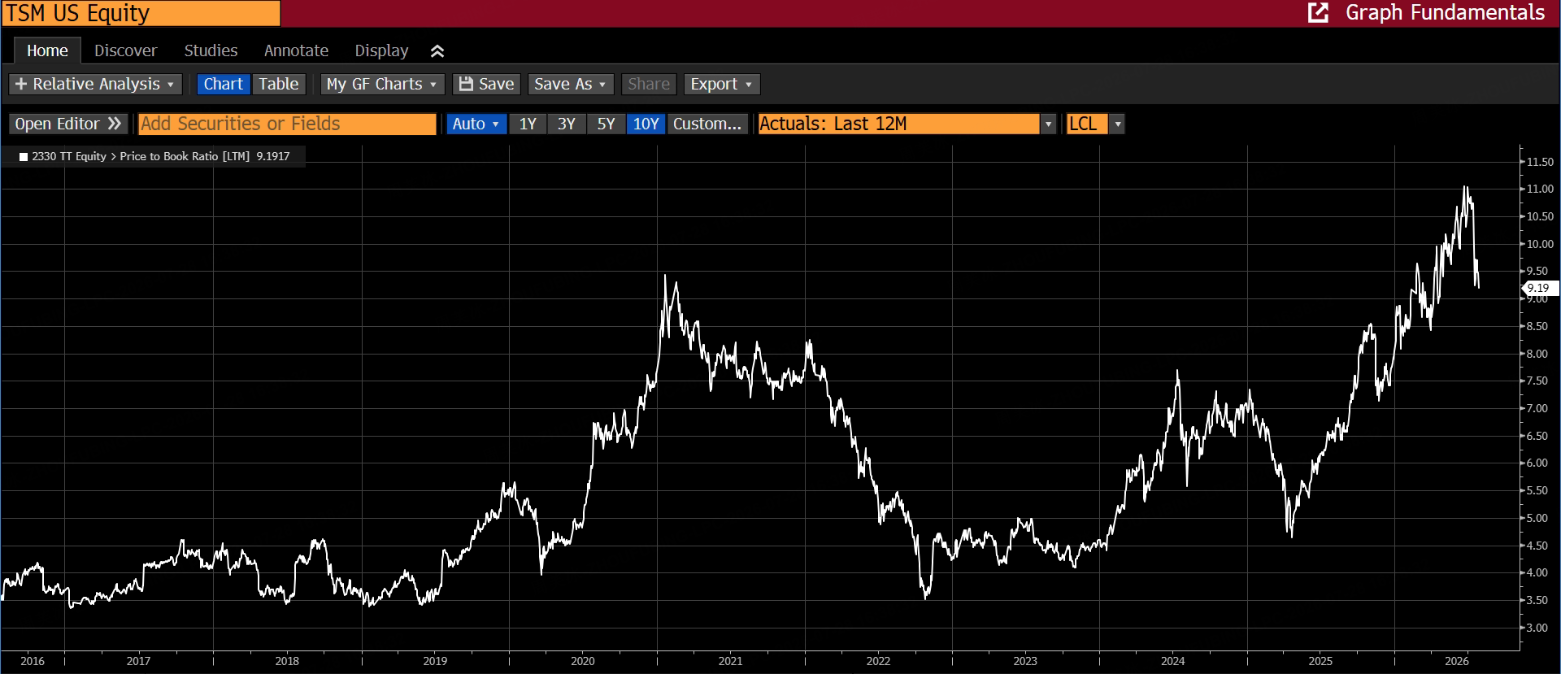Select the 1Y time range
This screenshot has height=674, width=1561.
(x=528, y=124)
